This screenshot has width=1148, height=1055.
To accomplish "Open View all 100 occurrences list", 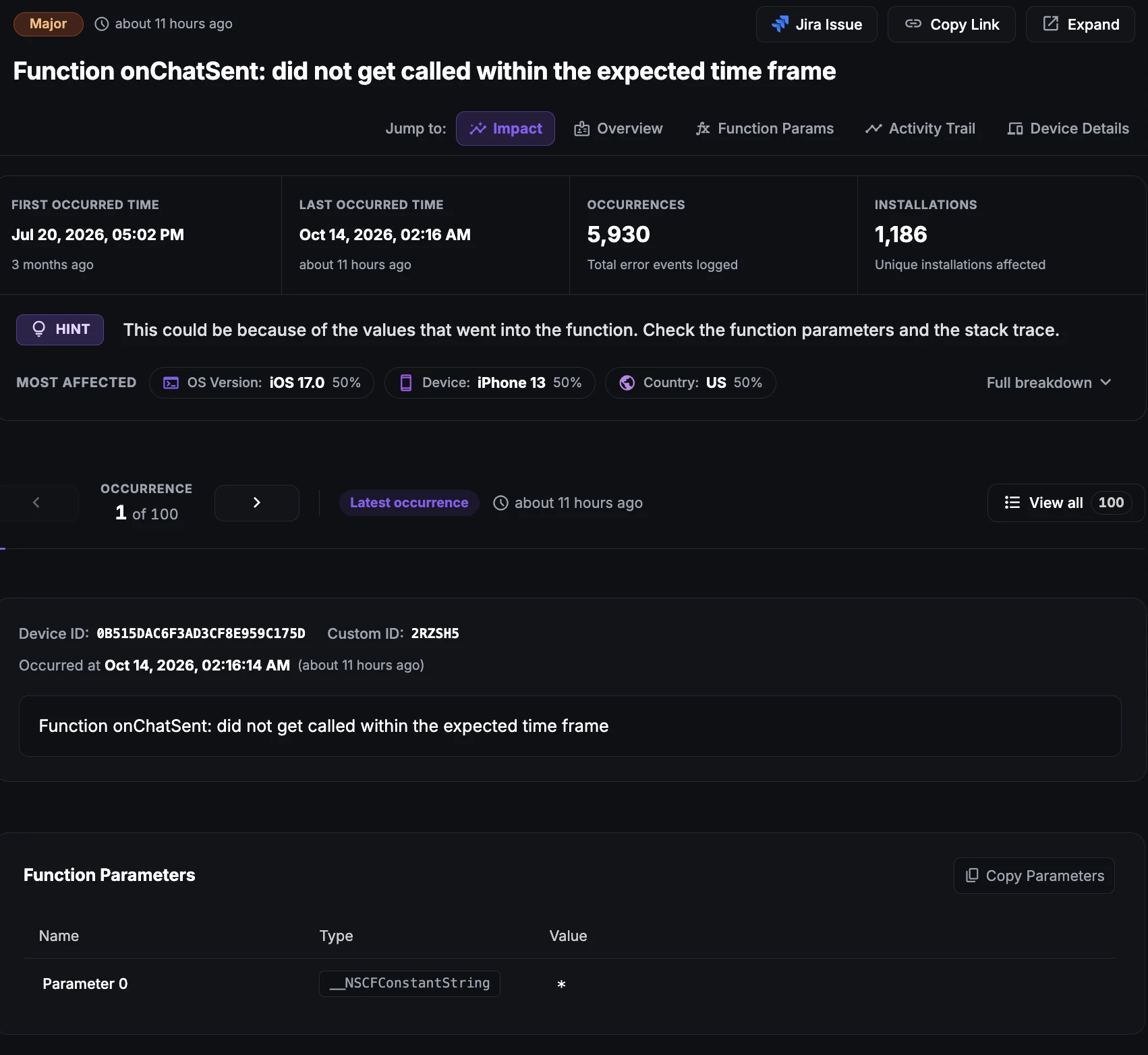I will (1066, 503).
